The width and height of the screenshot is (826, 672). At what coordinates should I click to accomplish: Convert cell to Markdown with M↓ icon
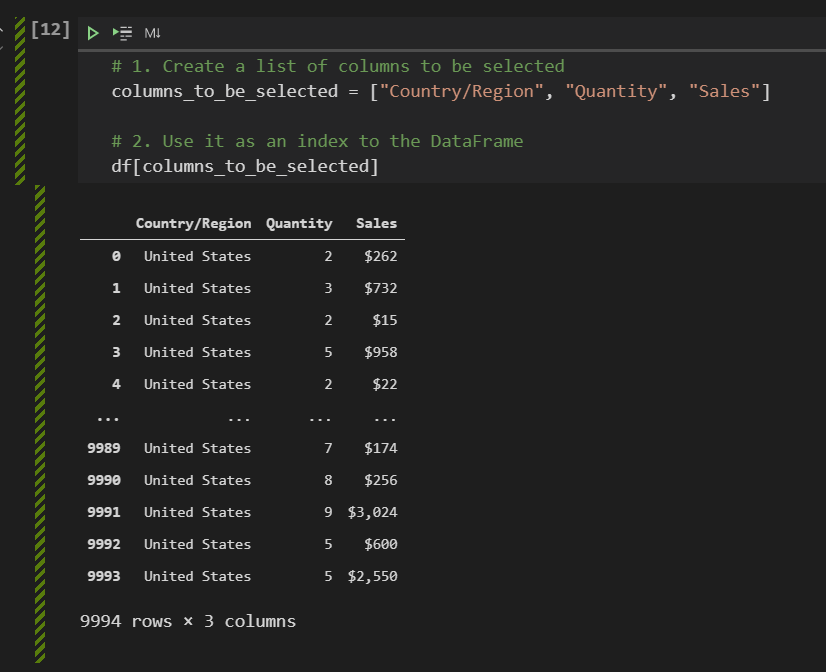coord(153,33)
